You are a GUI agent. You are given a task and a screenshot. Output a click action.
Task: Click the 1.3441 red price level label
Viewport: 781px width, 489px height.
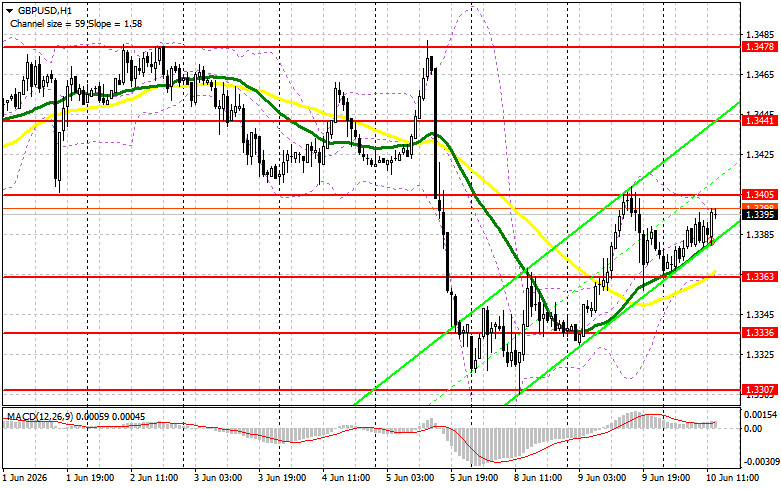click(760, 121)
